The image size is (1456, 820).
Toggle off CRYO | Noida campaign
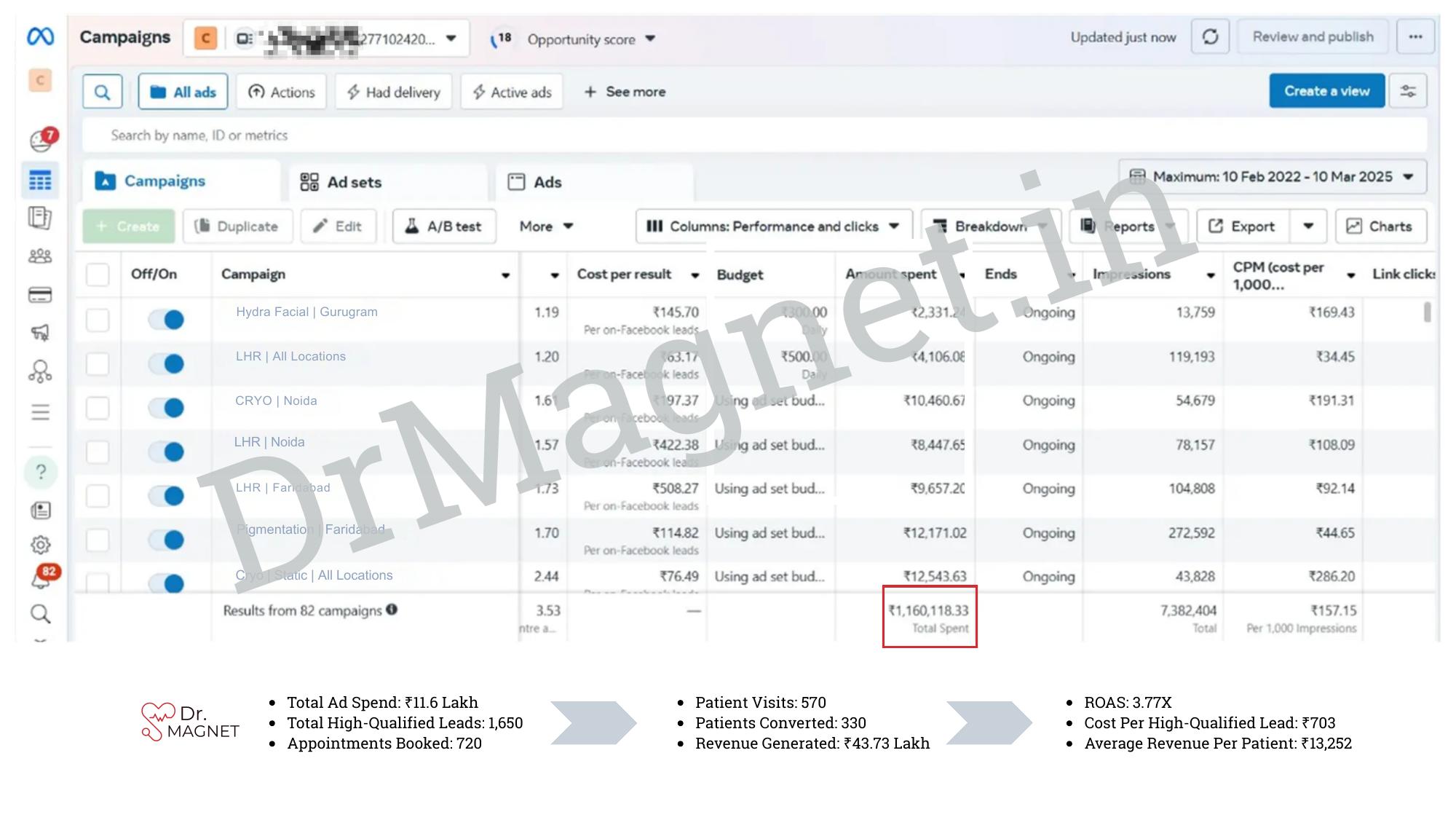tap(167, 408)
